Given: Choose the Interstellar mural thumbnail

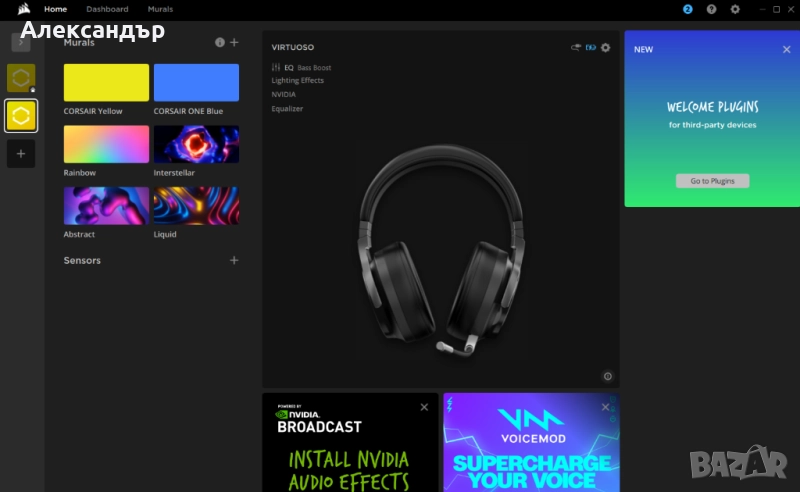Looking at the screenshot, I should click(x=196, y=144).
